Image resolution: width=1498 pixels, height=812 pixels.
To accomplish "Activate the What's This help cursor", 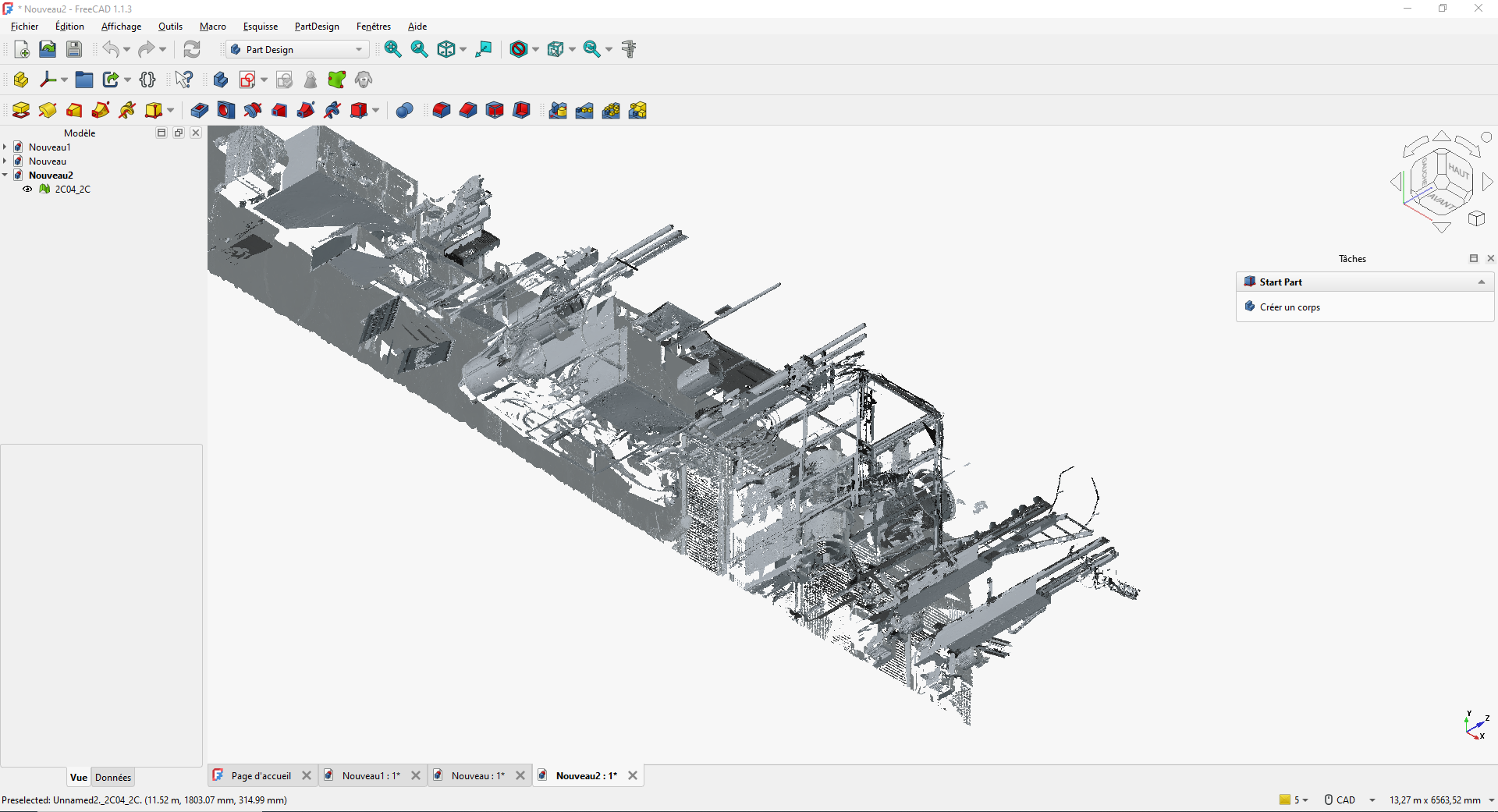I will pyautogui.click(x=184, y=80).
